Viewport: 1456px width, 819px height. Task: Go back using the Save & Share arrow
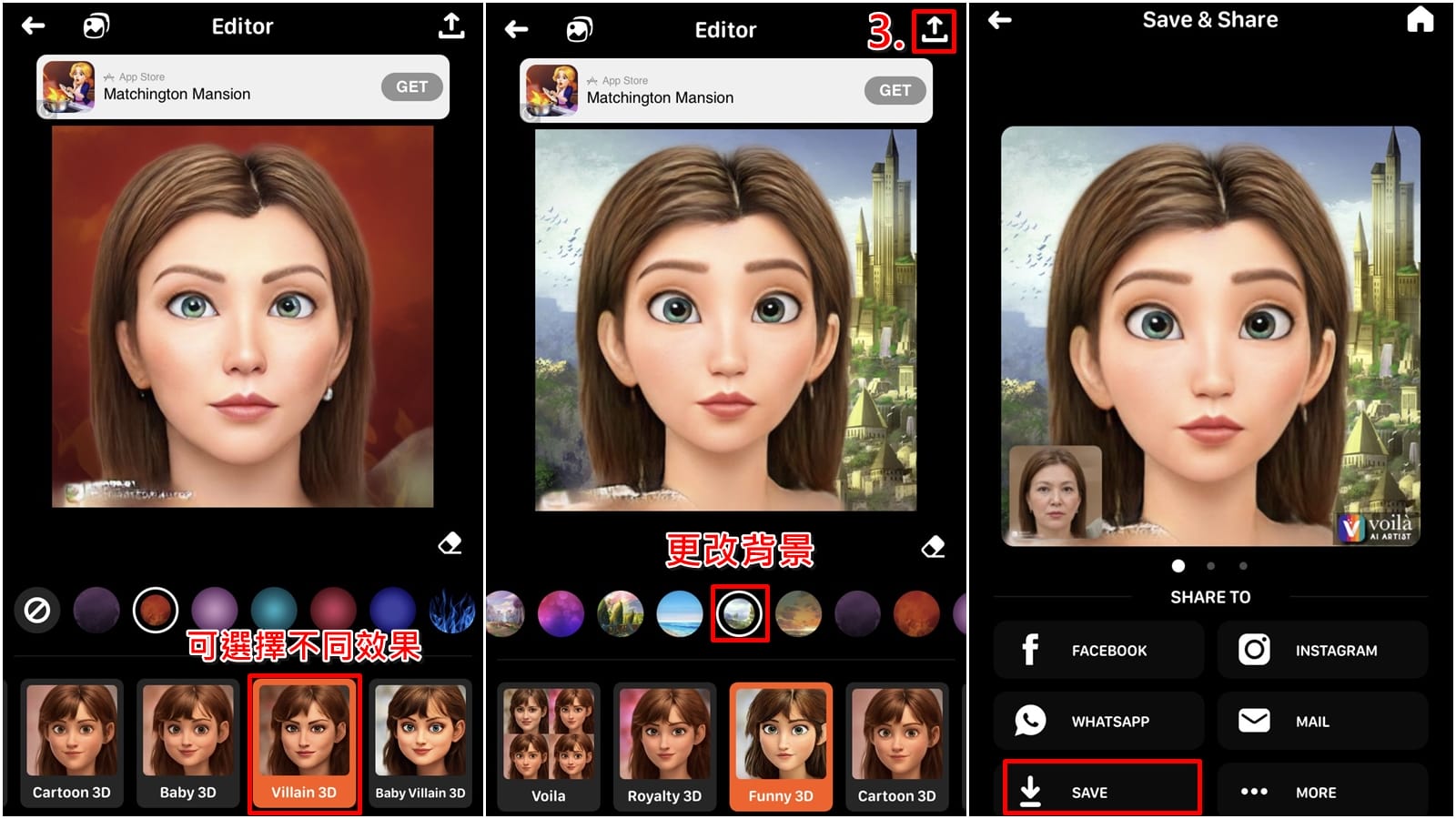click(x=1000, y=20)
